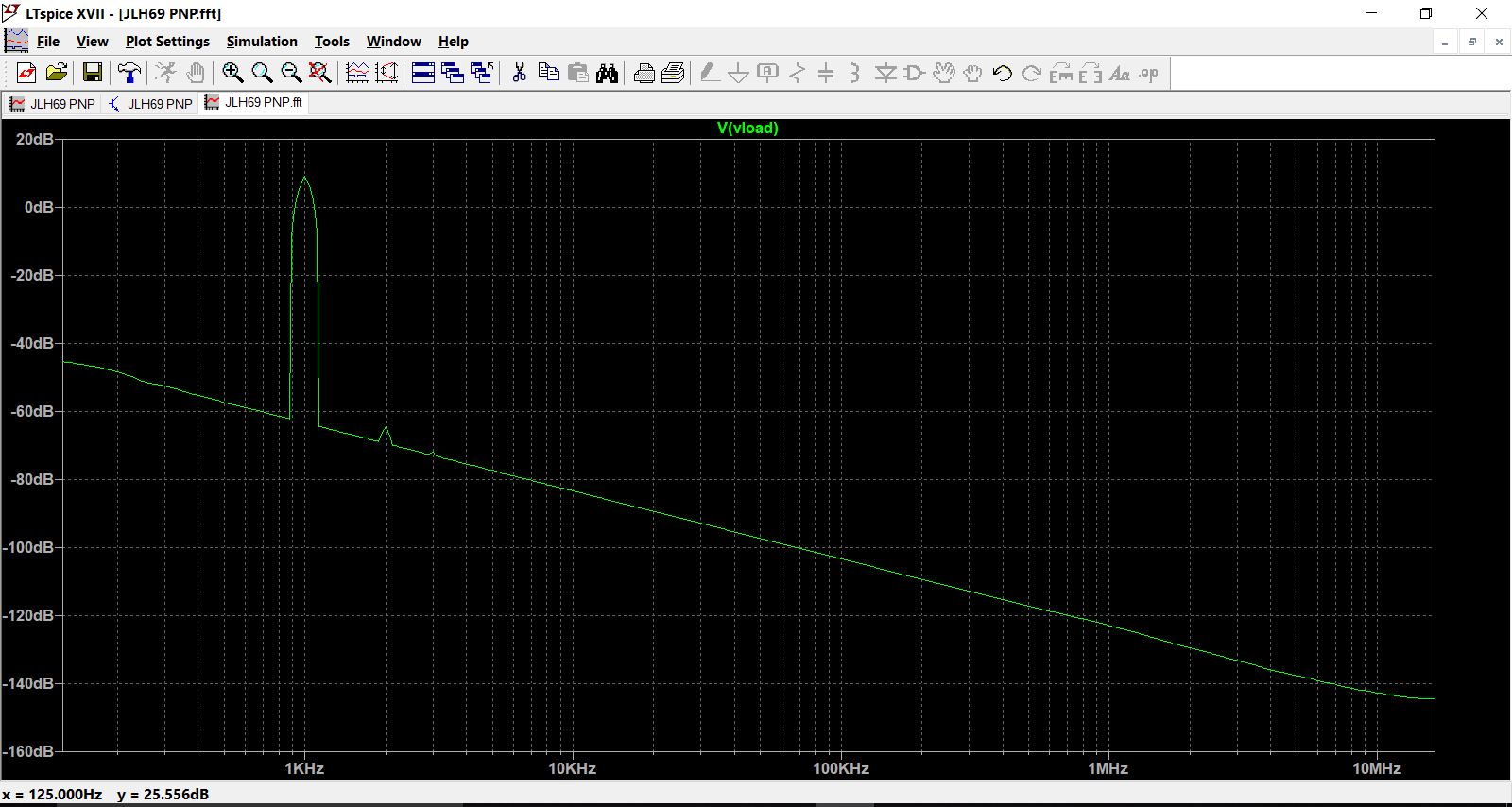Click the 20dB vertical axis label
1512x807 pixels.
point(35,139)
